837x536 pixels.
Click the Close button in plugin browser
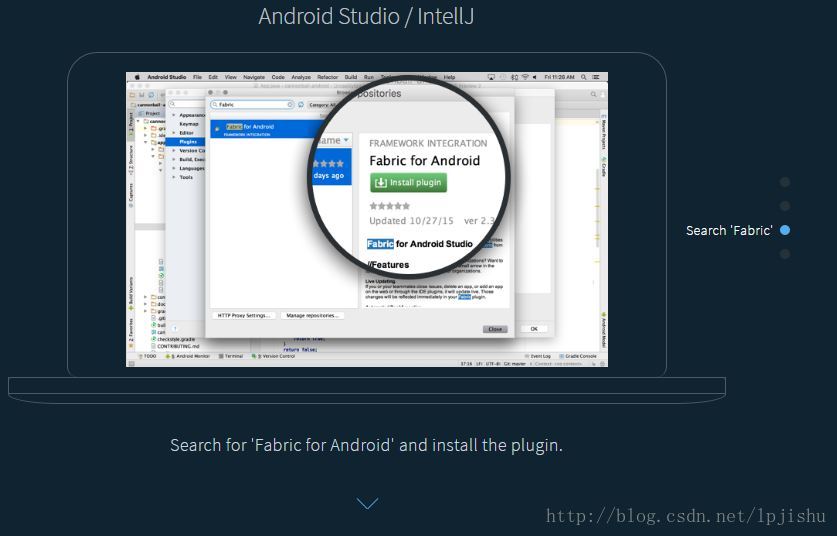coord(495,329)
